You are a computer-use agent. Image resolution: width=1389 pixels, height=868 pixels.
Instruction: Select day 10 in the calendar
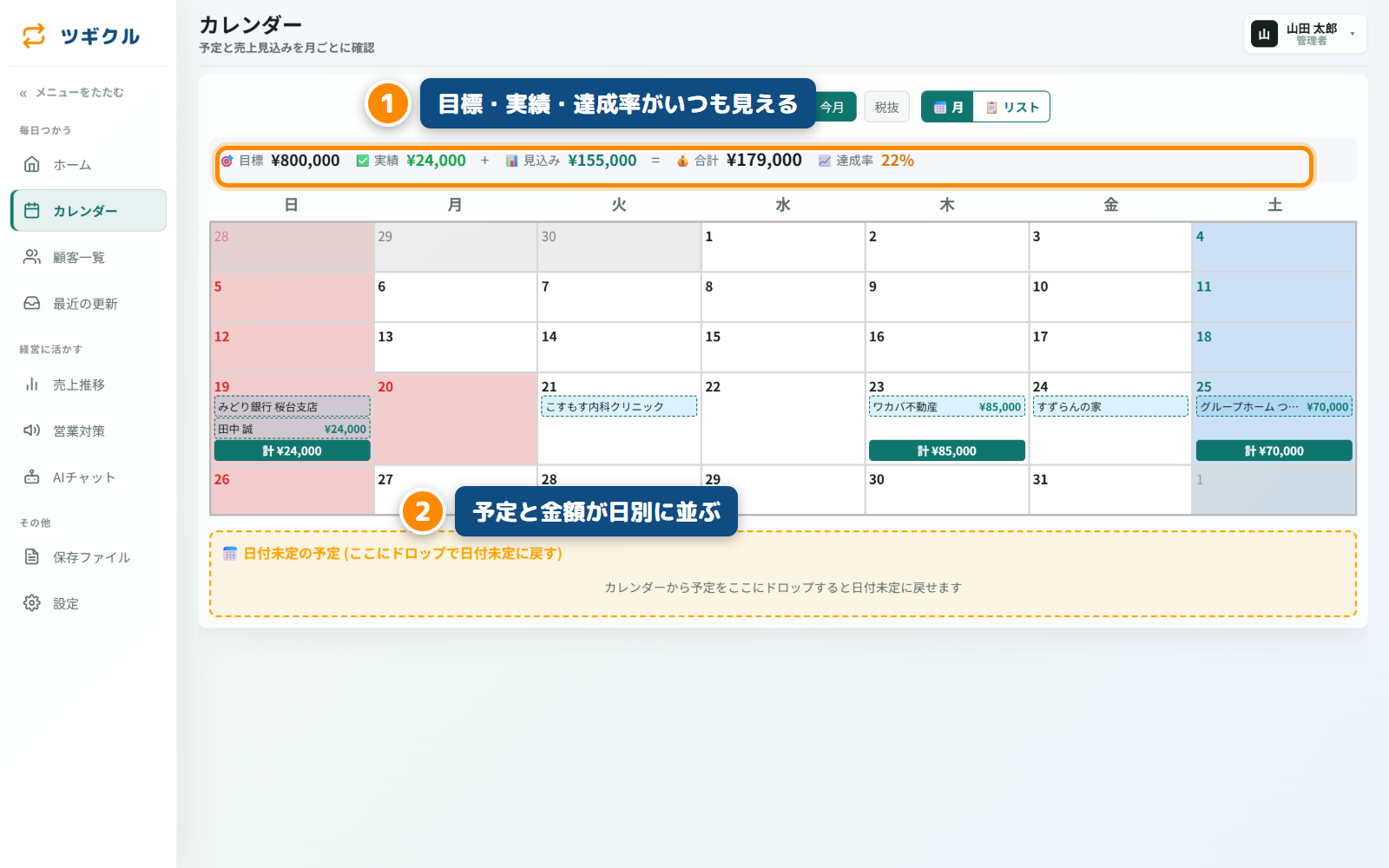1110,298
